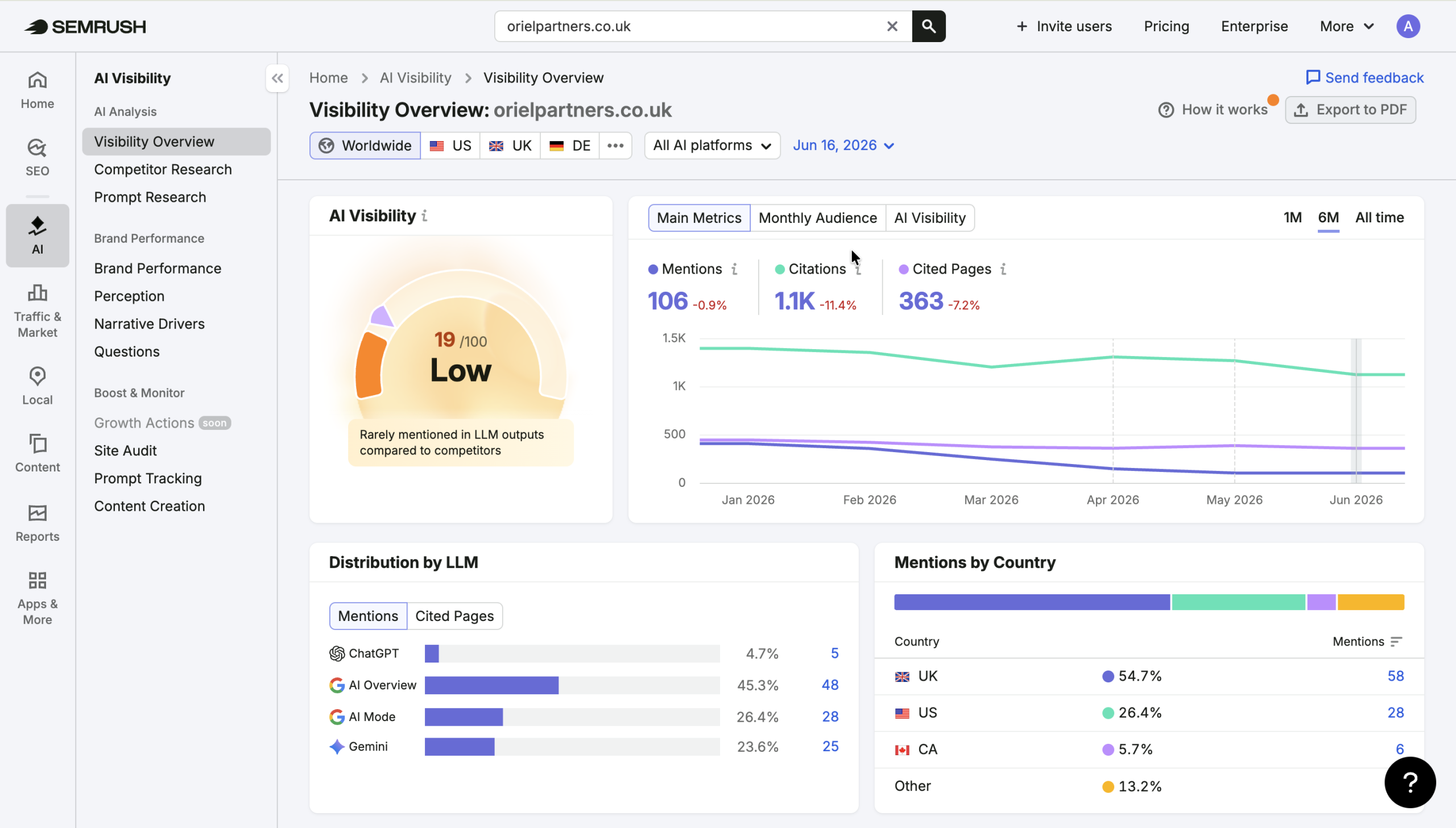Open the AI section in the left rail
Viewport: 1456px width, 828px height.
point(38,235)
